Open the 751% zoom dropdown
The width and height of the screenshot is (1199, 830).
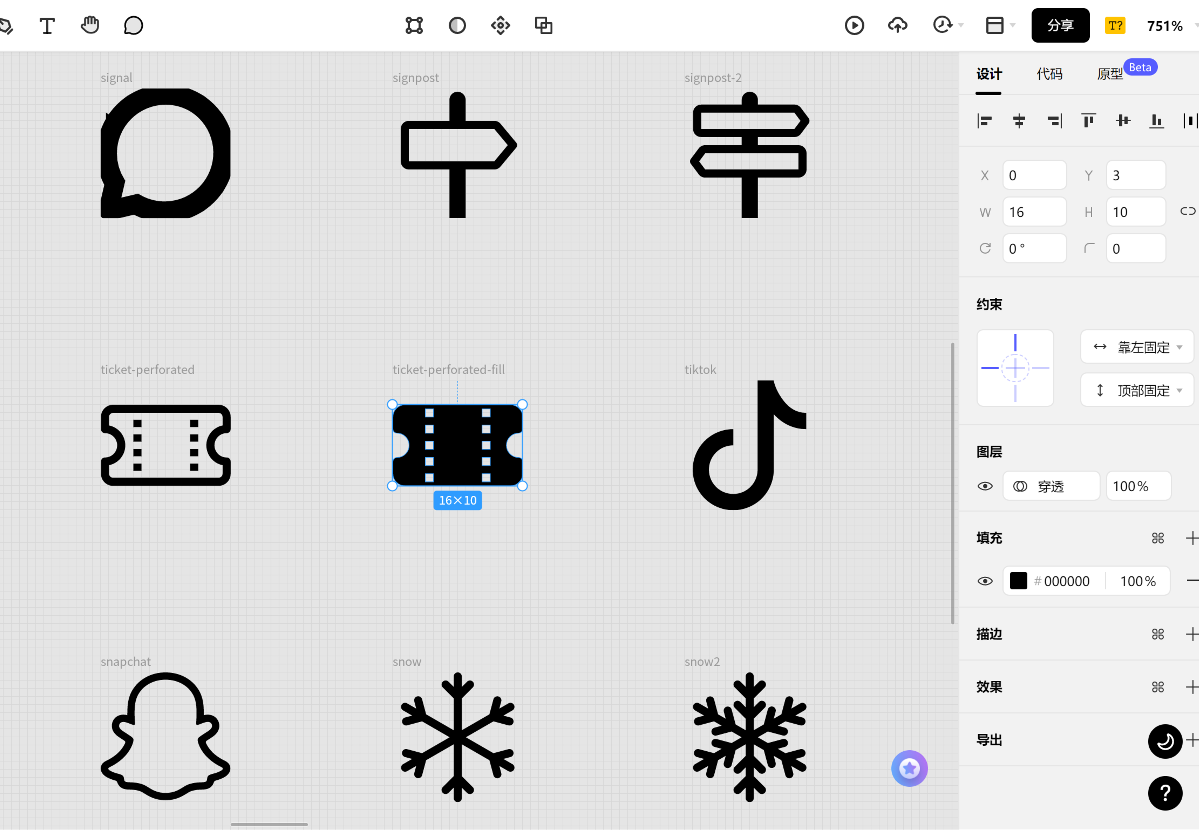point(1171,26)
